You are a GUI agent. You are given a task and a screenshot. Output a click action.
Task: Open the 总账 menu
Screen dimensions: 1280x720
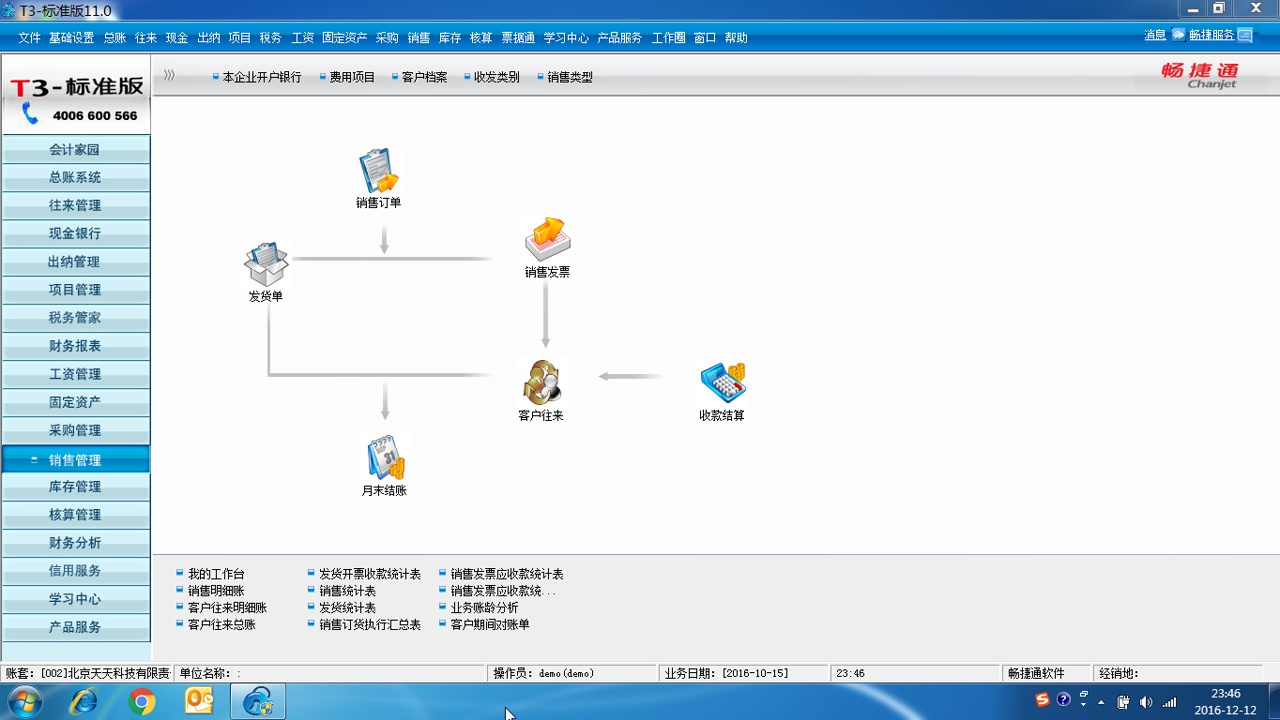point(115,37)
